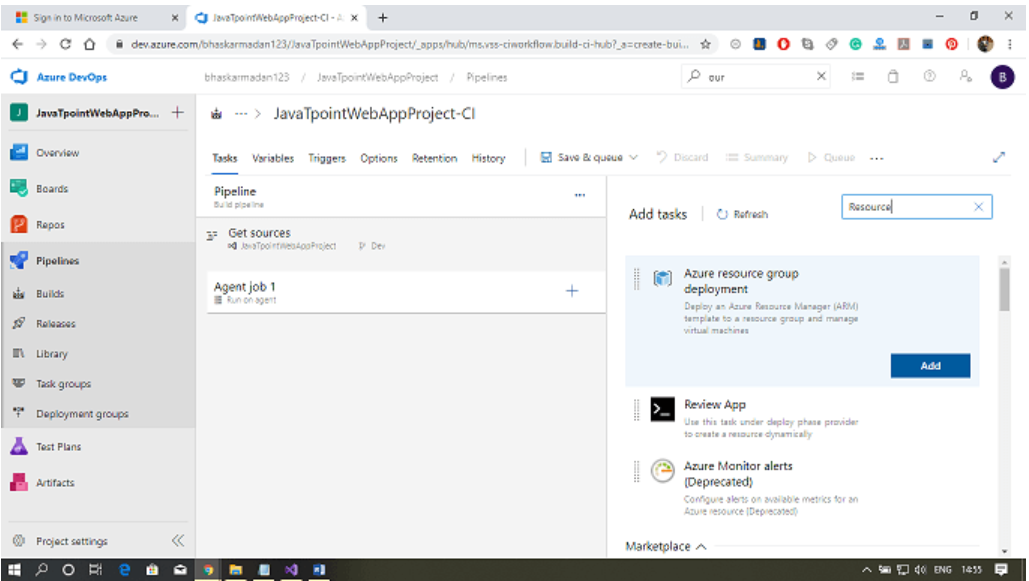
Task: Add a task to Agent job 1
Action: tap(571, 291)
